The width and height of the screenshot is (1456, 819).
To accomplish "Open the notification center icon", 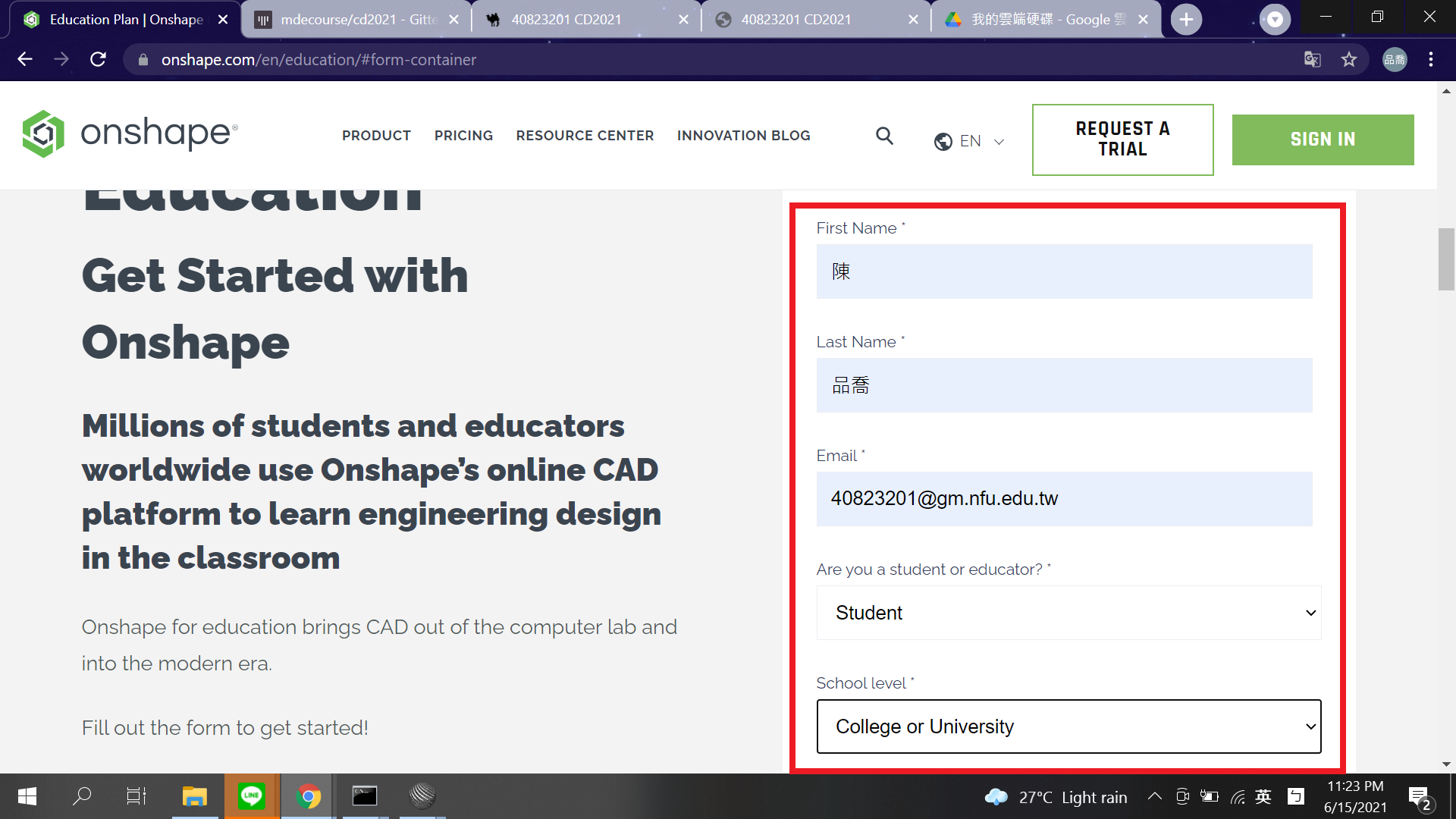I will pos(1420,797).
